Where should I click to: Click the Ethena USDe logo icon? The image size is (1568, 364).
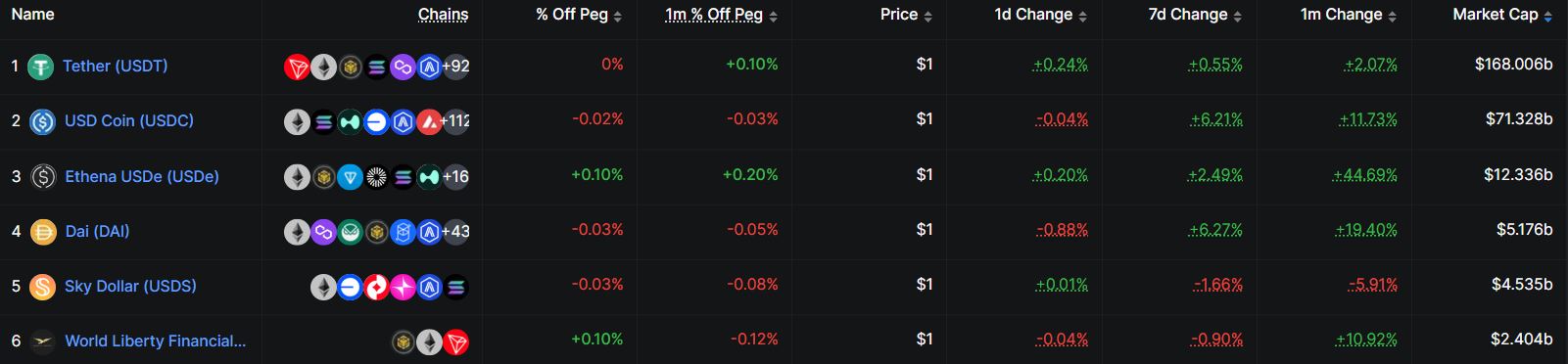pyautogui.click(x=42, y=177)
